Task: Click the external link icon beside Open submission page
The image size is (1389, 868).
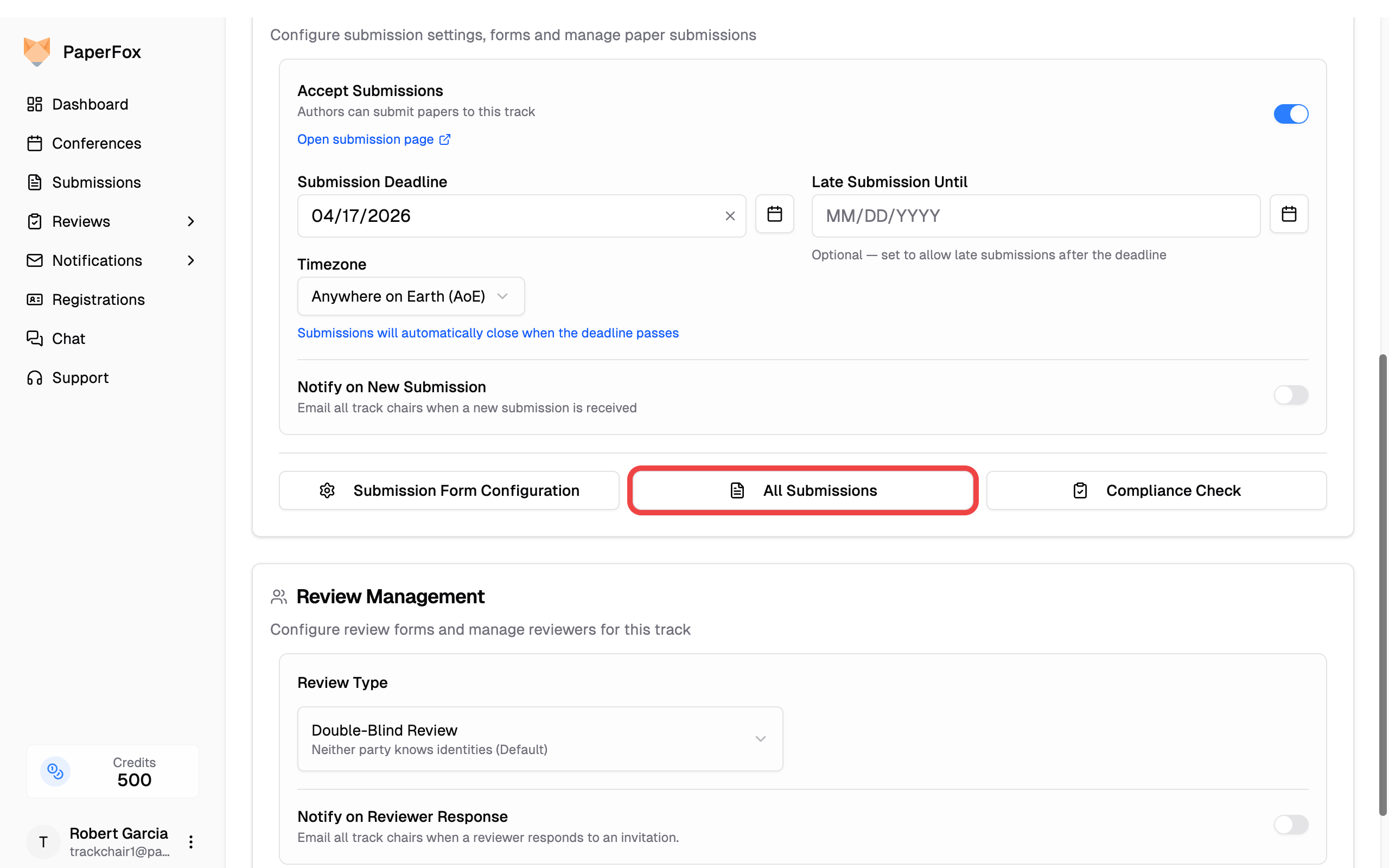Action: 445,139
